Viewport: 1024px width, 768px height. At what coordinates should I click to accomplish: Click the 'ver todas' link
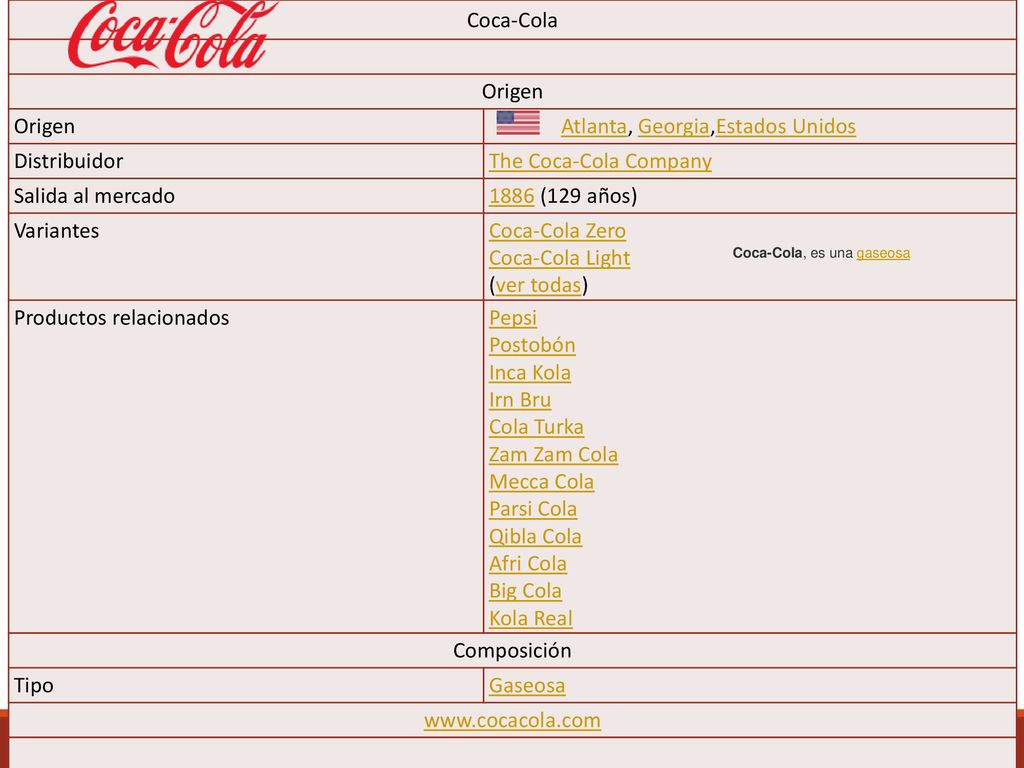pos(538,285)
